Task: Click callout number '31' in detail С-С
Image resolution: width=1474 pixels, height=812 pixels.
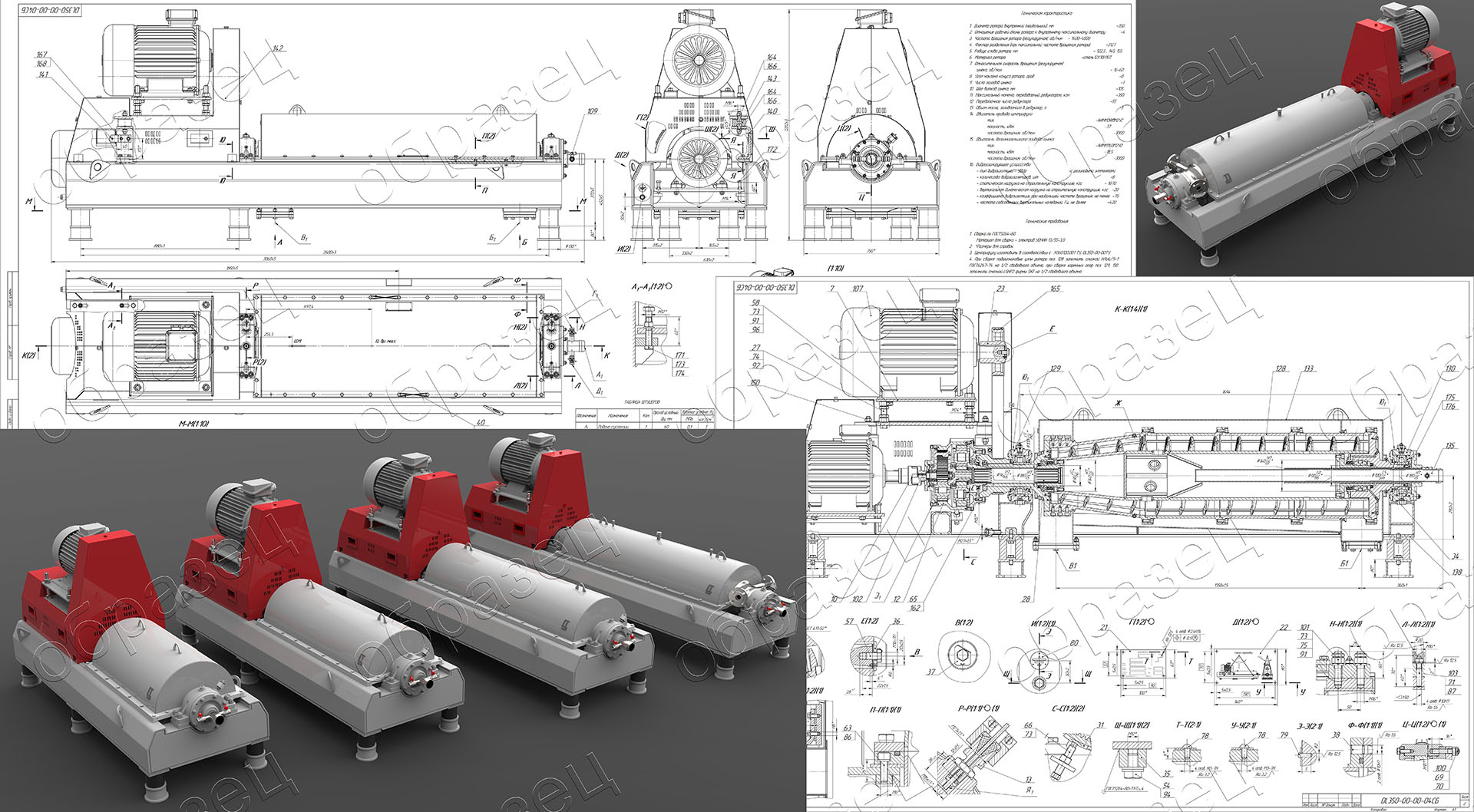Action: (1100, 725)
